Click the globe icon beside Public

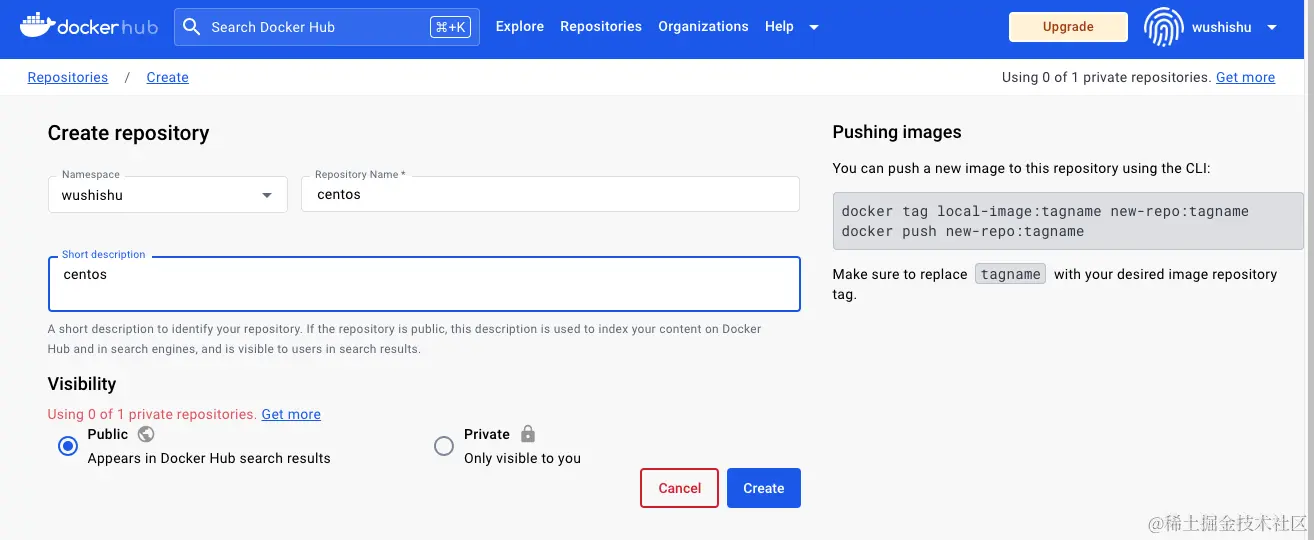click(x=146, y=434)
